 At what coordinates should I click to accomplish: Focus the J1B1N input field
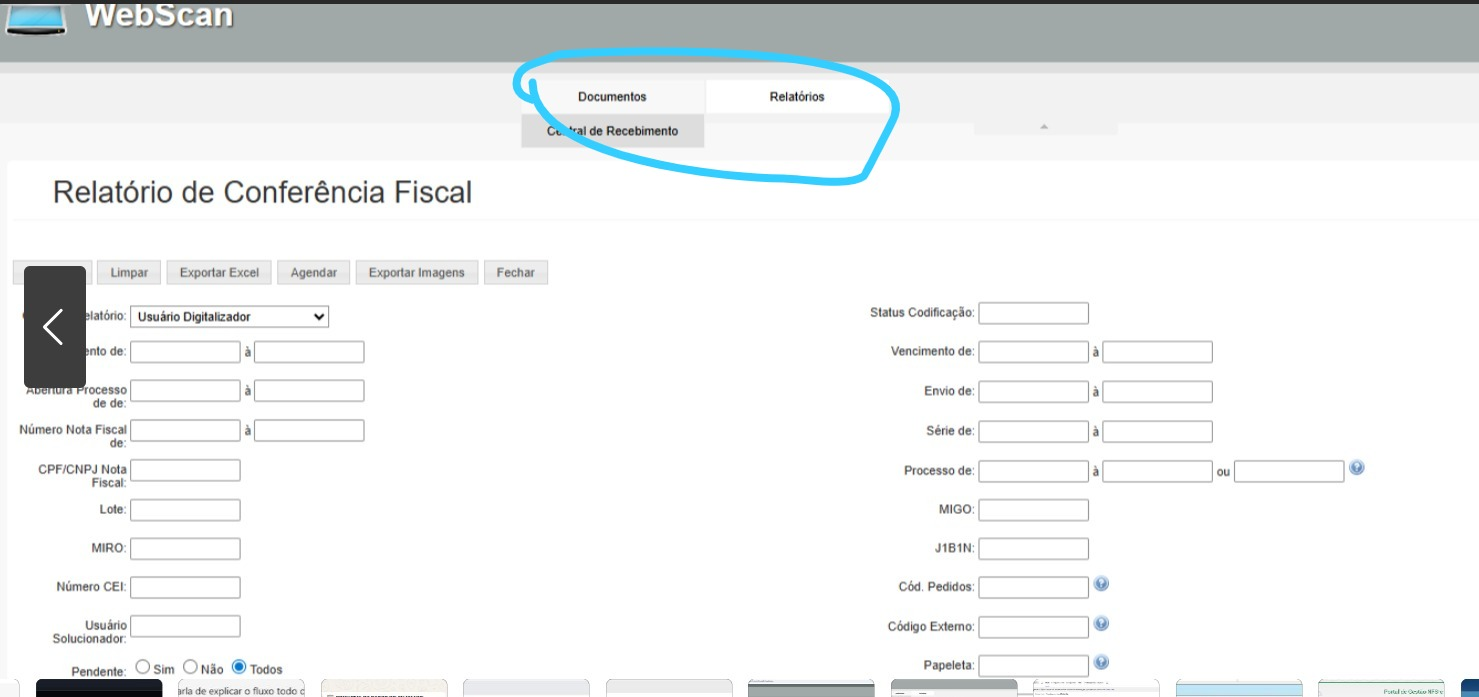point(1033,549)
